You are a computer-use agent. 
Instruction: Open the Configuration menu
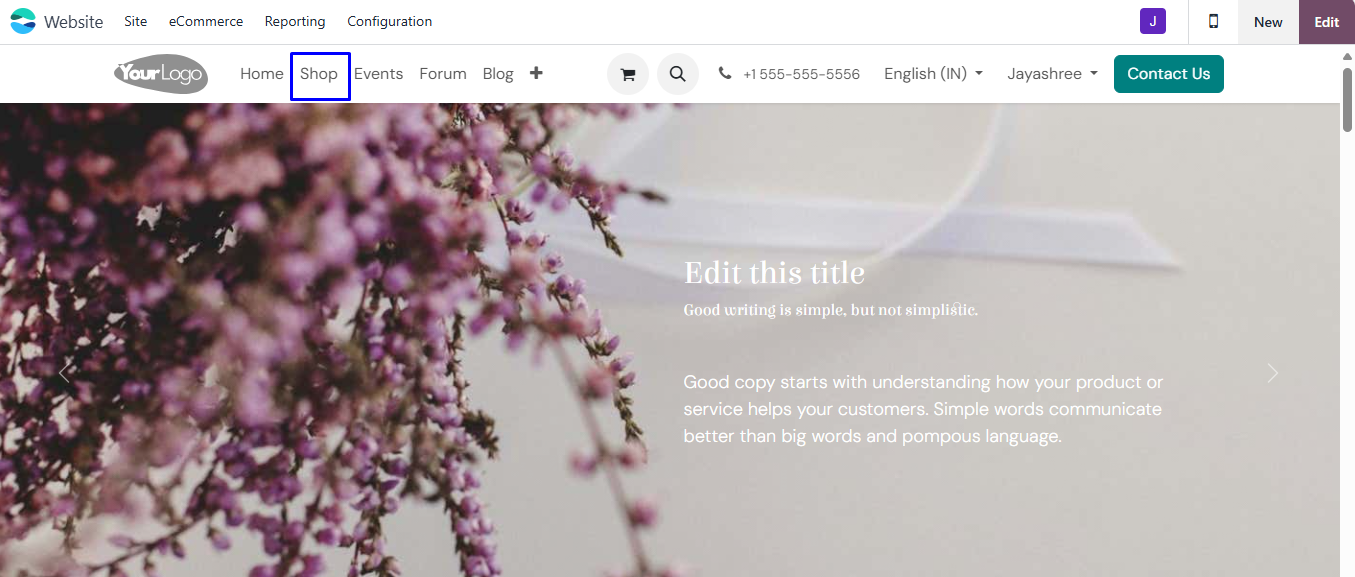[390, 21]
